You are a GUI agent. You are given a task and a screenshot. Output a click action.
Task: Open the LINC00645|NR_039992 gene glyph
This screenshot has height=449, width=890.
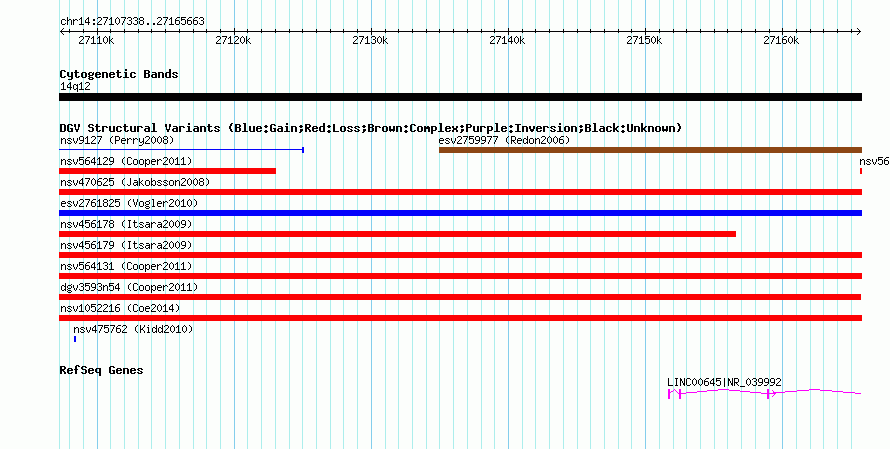(765, 393)
